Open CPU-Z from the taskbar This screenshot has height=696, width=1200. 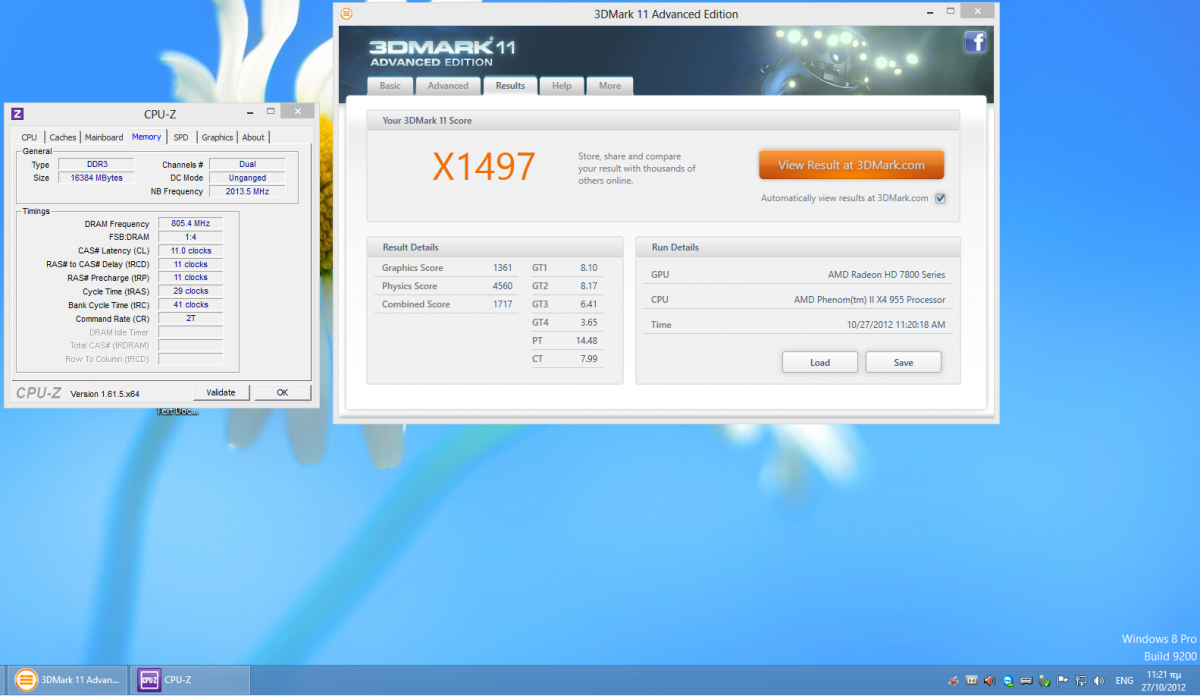(x=192, y=680)
